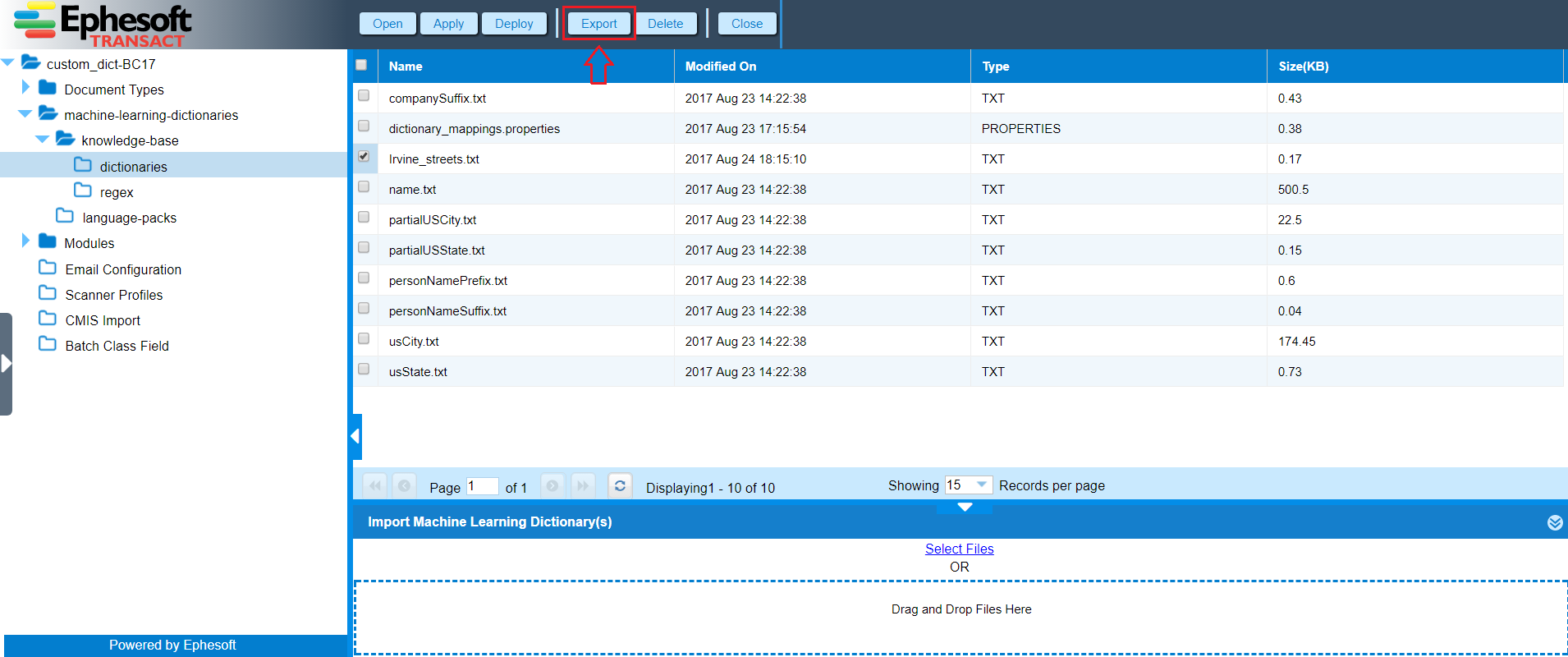Click the round collapse icon of Import panel
Image resolution: width=1568 pixels, height=657 pixels.
[1555, 522]
